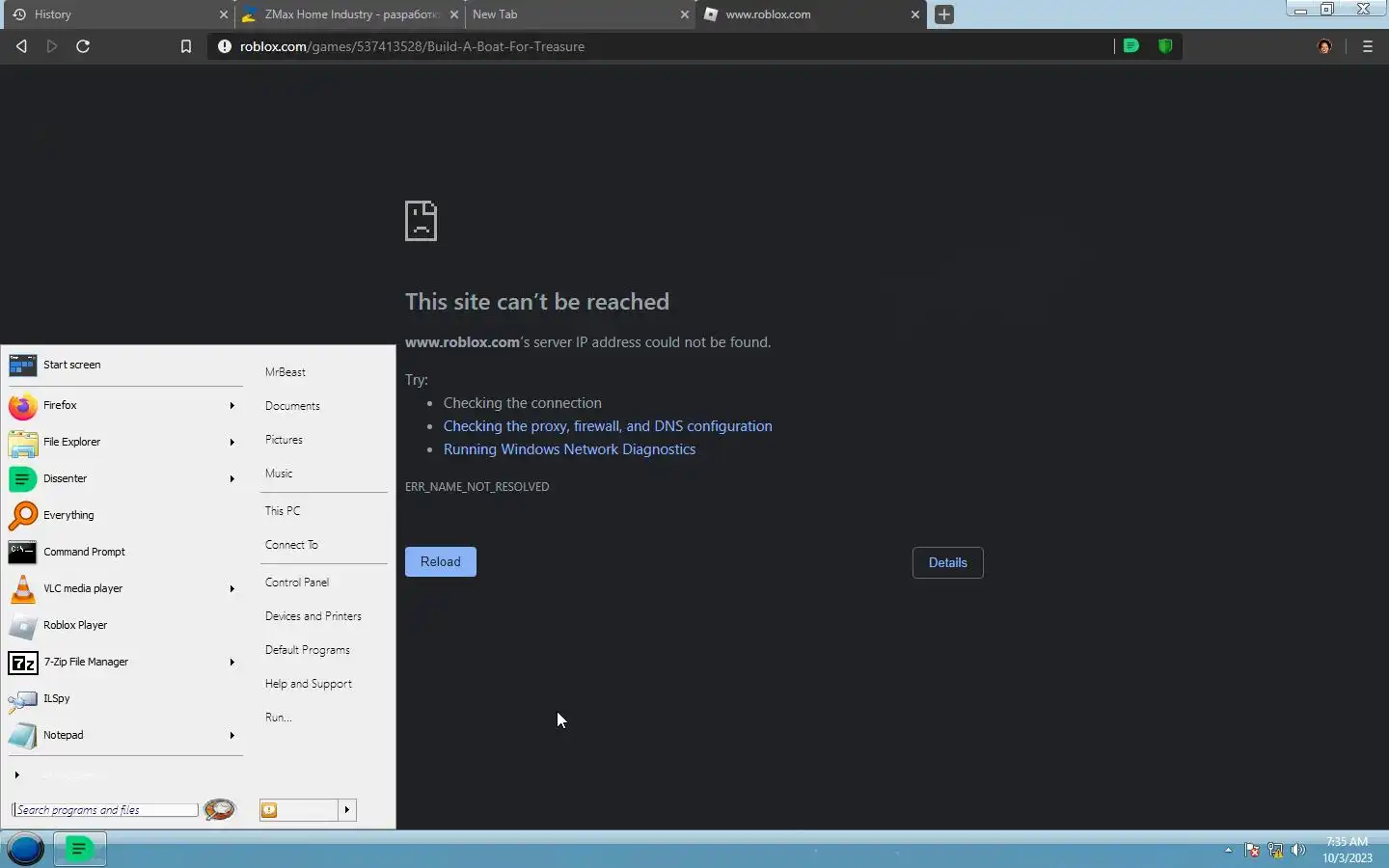
Task: Click the browser forward arrow
Action: coord(52,46)
